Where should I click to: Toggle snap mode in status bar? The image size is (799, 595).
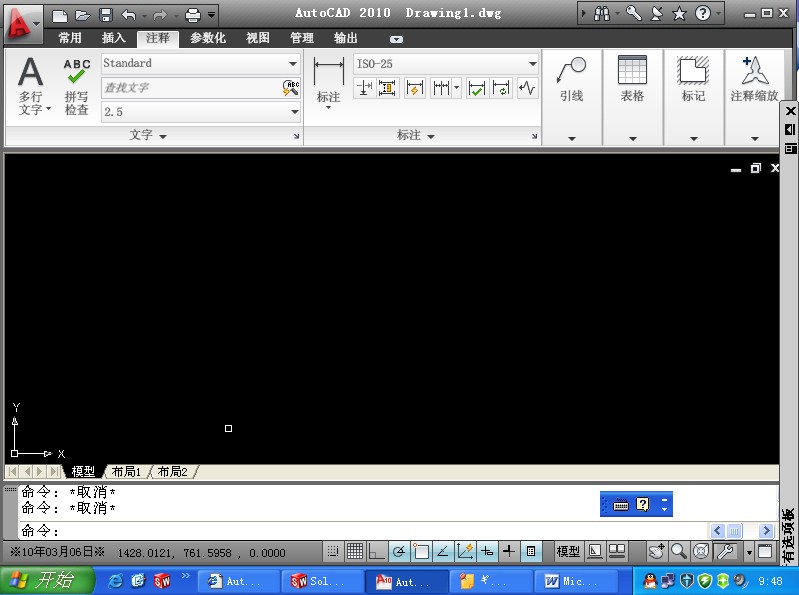pyautogui.click(x=333, y=551)
